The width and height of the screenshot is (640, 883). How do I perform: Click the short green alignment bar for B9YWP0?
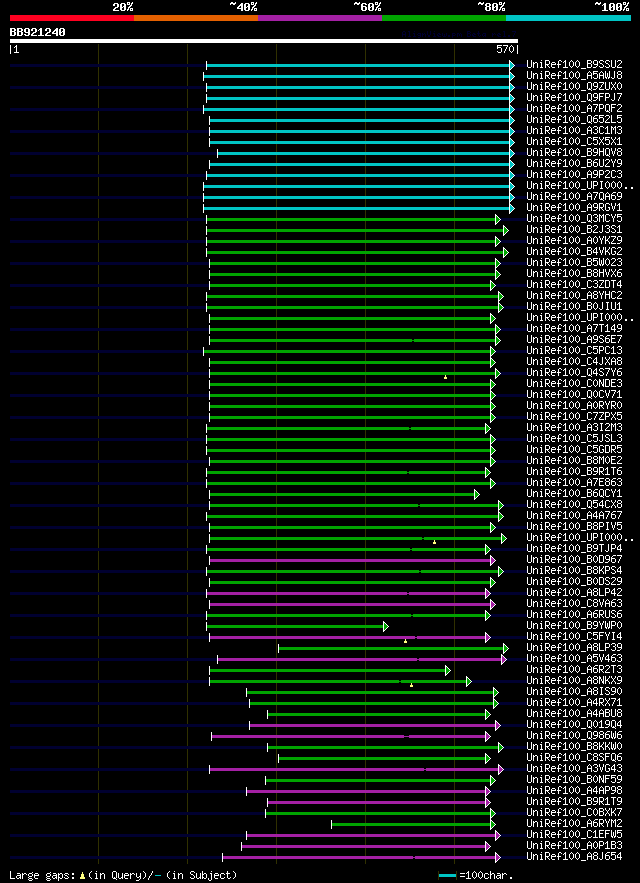[x=295, y=626]
